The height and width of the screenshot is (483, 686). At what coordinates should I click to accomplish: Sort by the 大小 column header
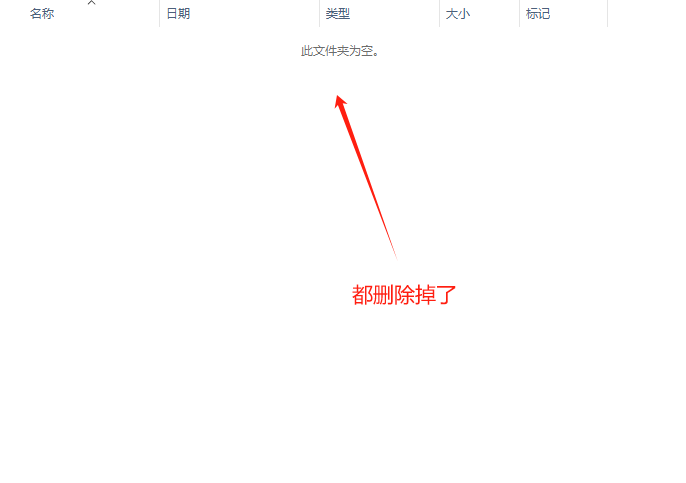click(x=458, y=14)
